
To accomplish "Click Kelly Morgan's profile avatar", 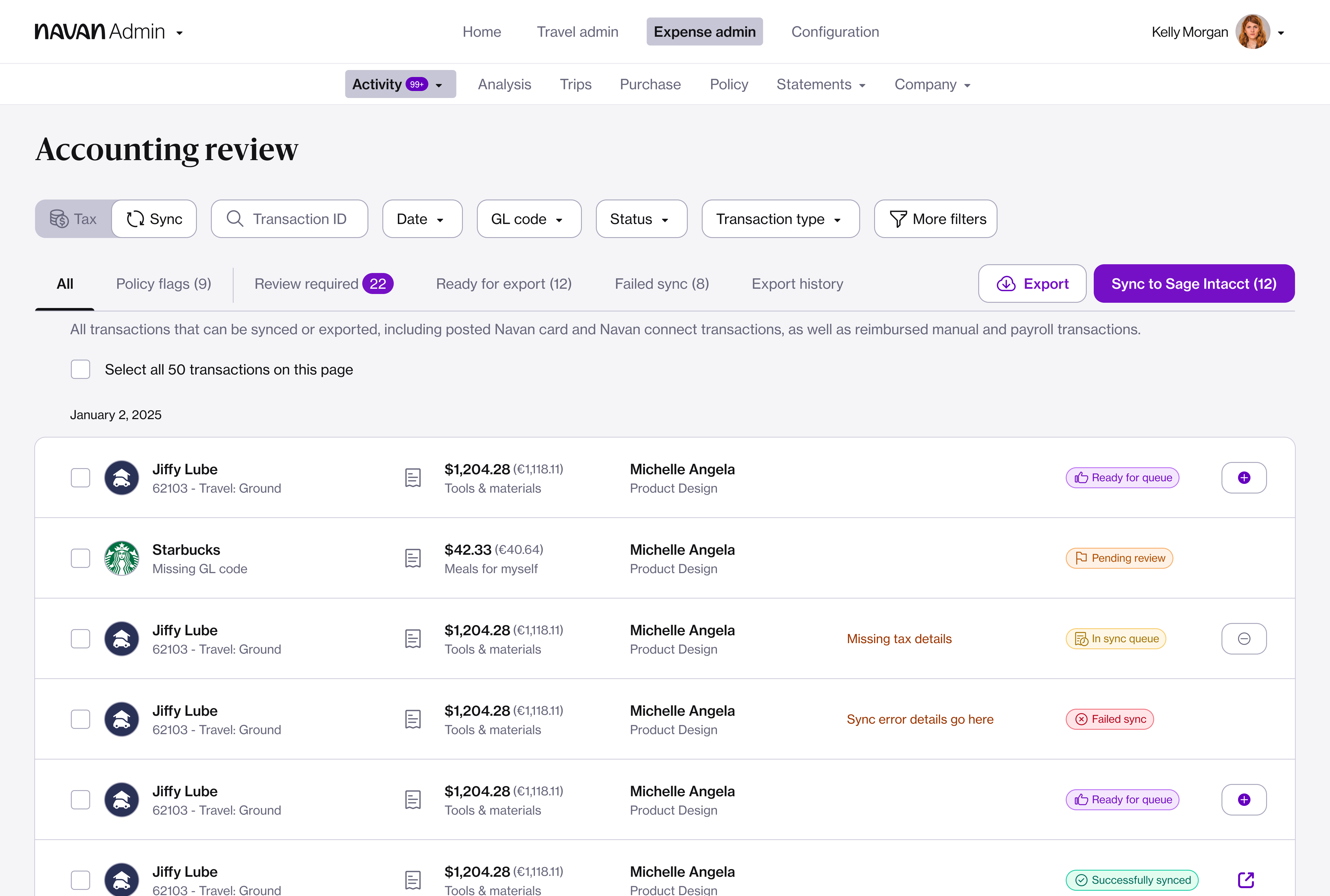I will pos(1252,32).
